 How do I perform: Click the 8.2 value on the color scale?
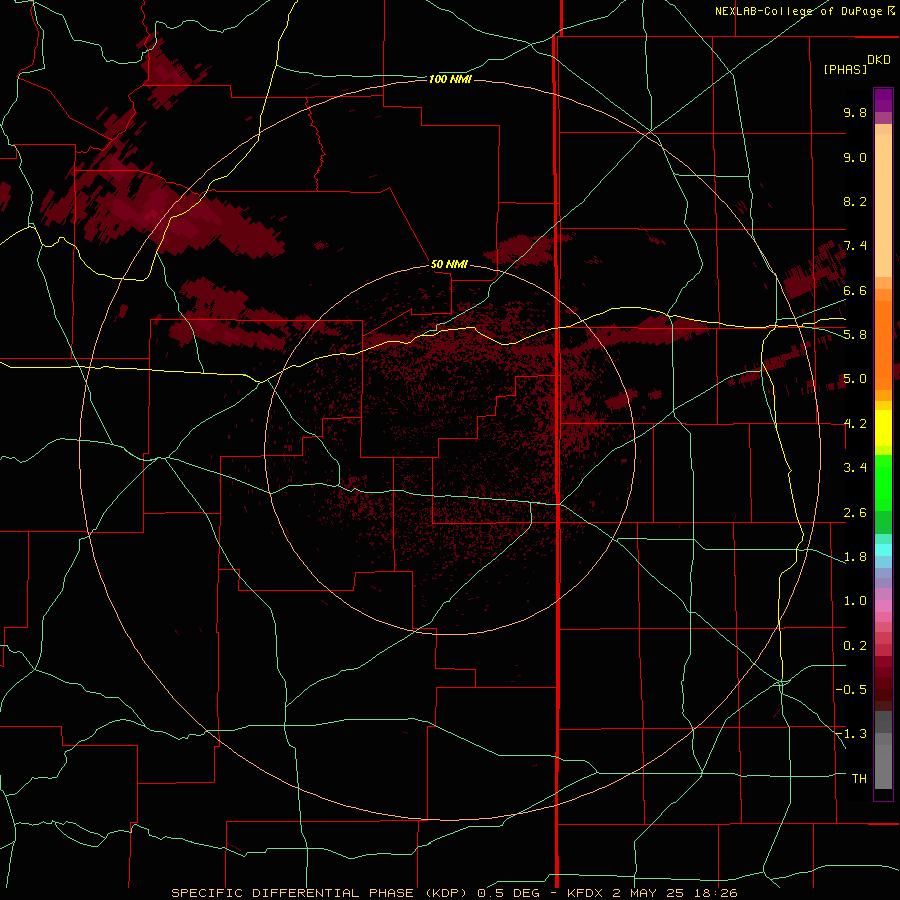(855, 201)
